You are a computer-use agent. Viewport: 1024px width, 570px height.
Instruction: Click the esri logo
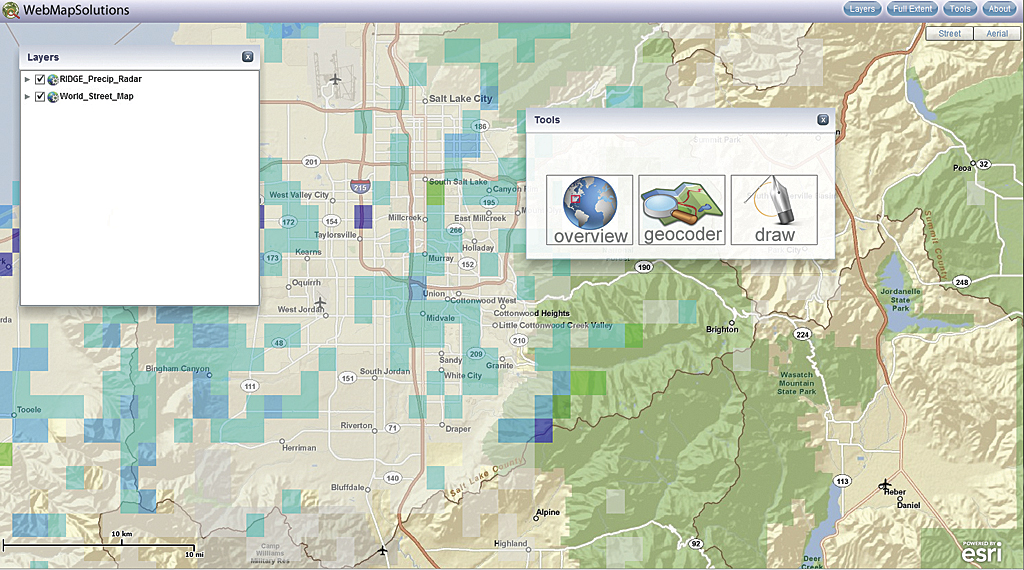tap(982, 552)
